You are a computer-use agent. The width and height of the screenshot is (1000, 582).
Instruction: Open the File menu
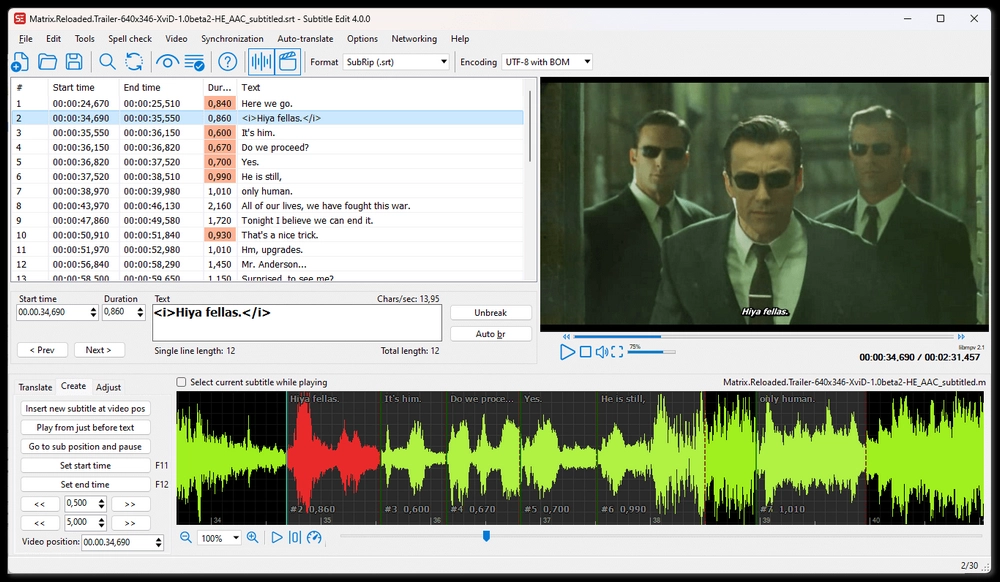pyautogui.click(x=26, y=39)
